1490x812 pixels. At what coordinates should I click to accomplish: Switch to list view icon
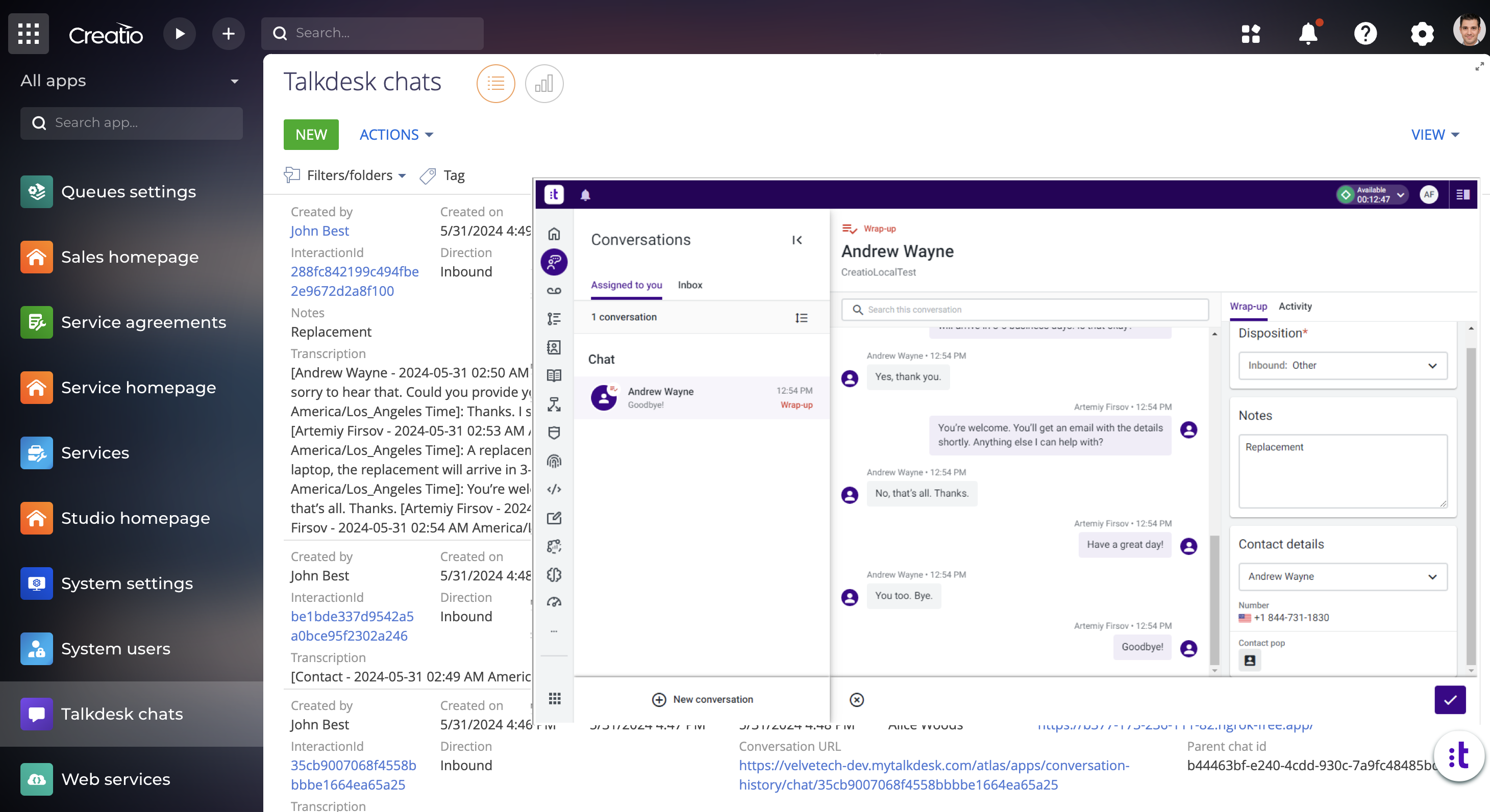click(495, 84)
